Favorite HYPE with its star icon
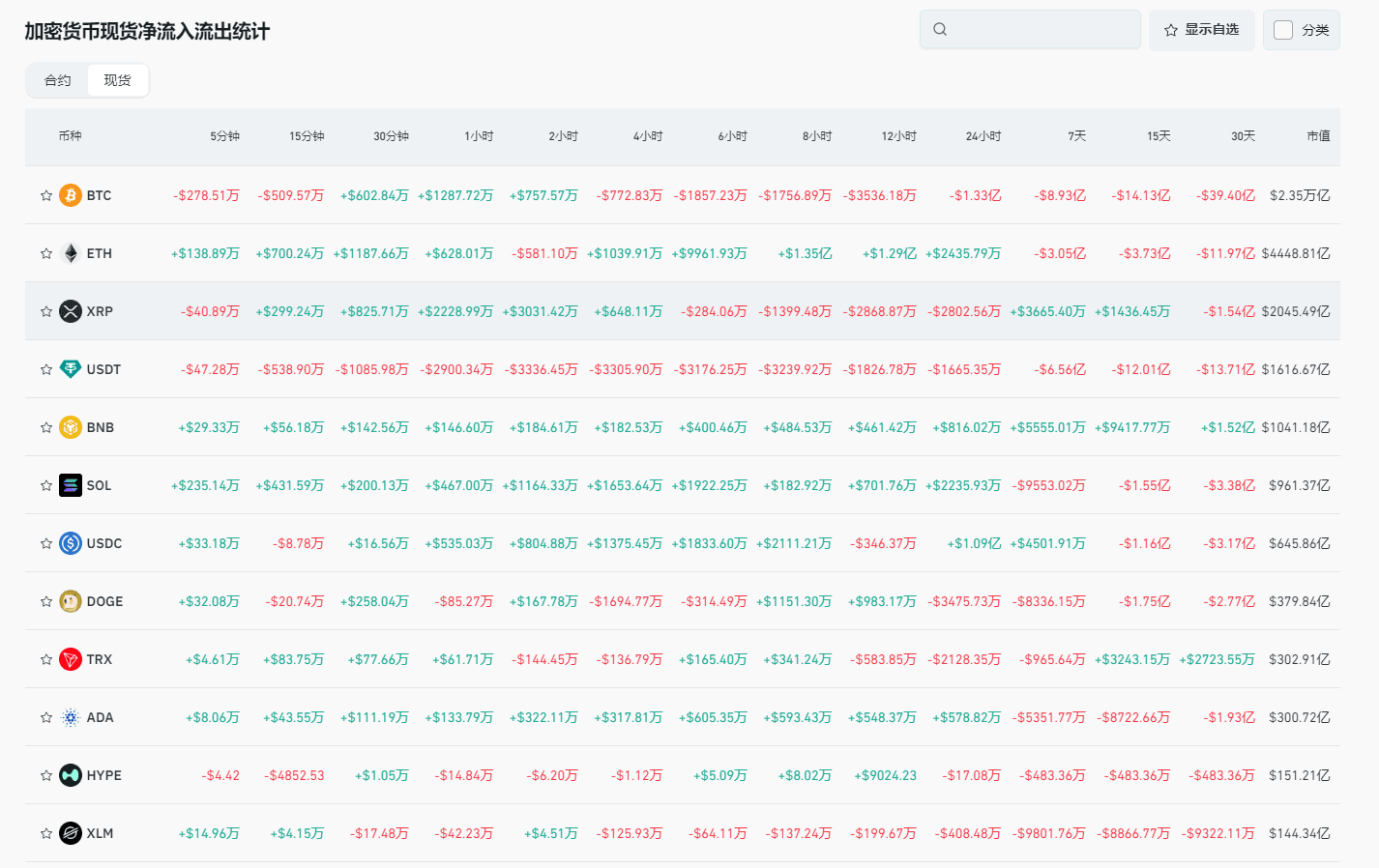This screenshot has width=1379, height=868. (x=45, y=775)
